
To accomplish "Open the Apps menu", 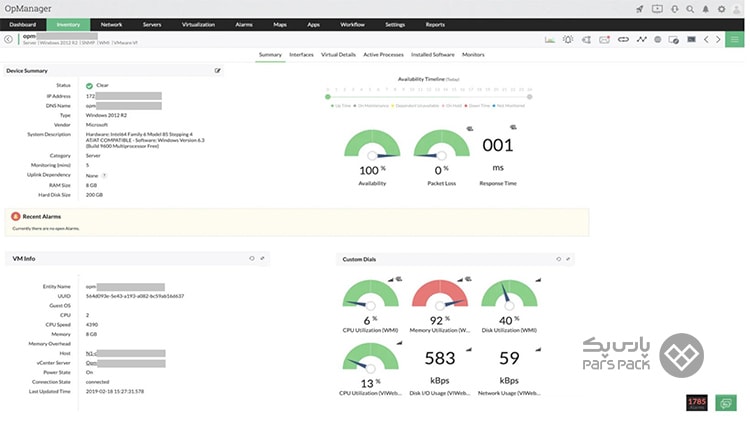I will [313, 24].
